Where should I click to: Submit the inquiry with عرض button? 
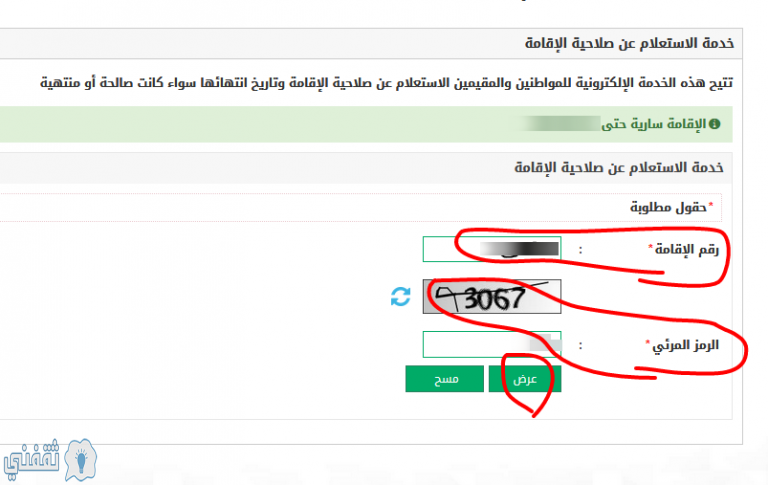(525, 379)
